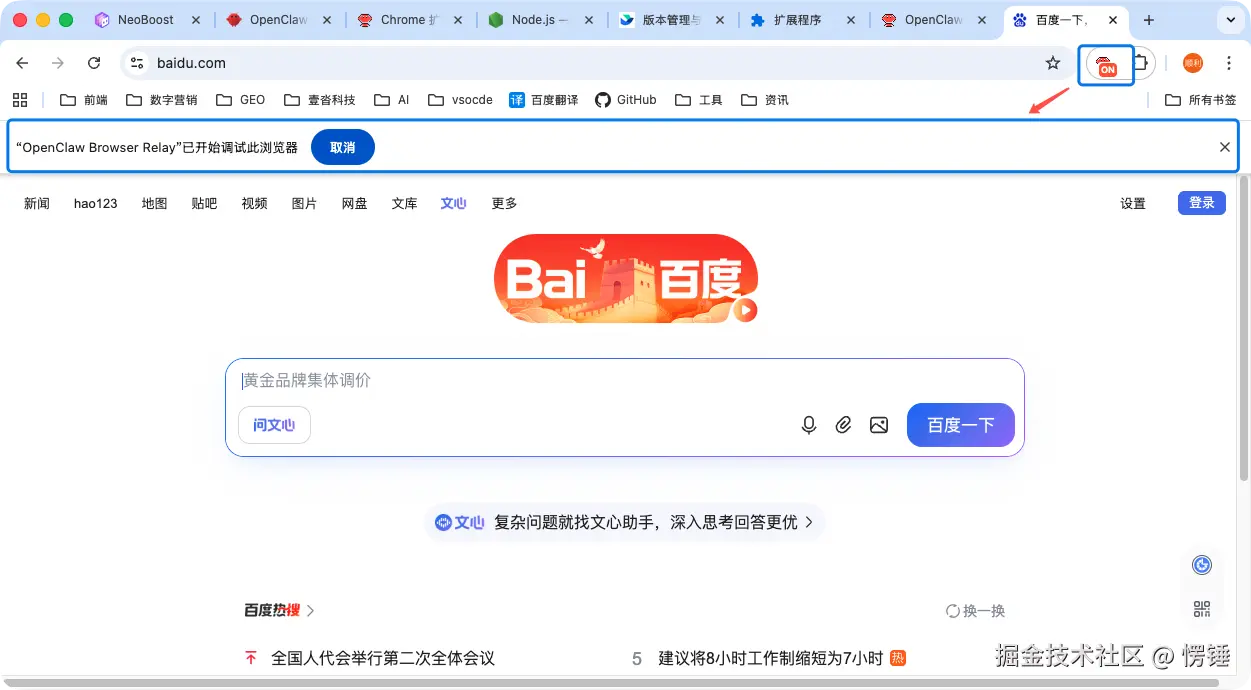Open the 所有书签 folder
Screen dimensions: 1251x690
[1201, 100]
